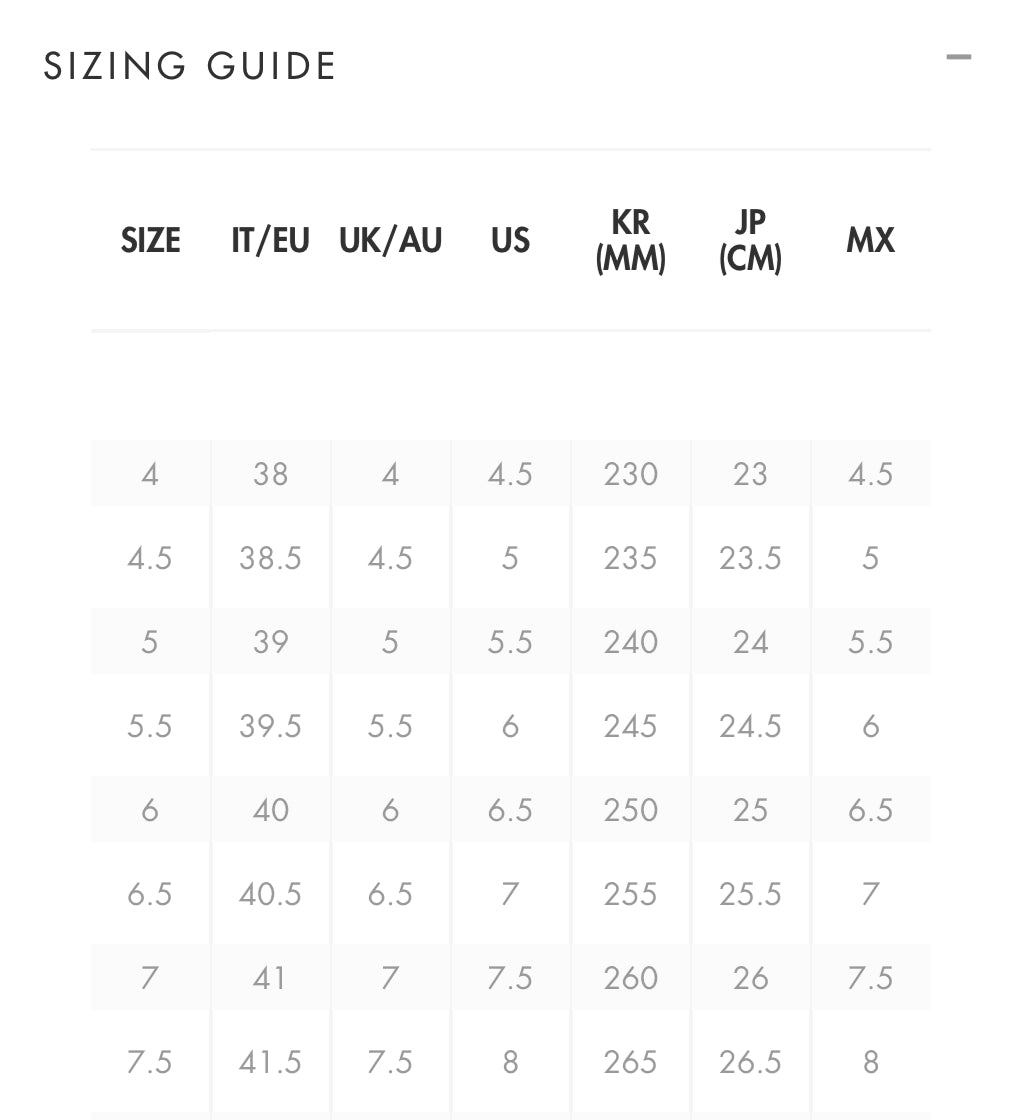Select the MX column header
1022x1120 pixels.
point(870,240)
